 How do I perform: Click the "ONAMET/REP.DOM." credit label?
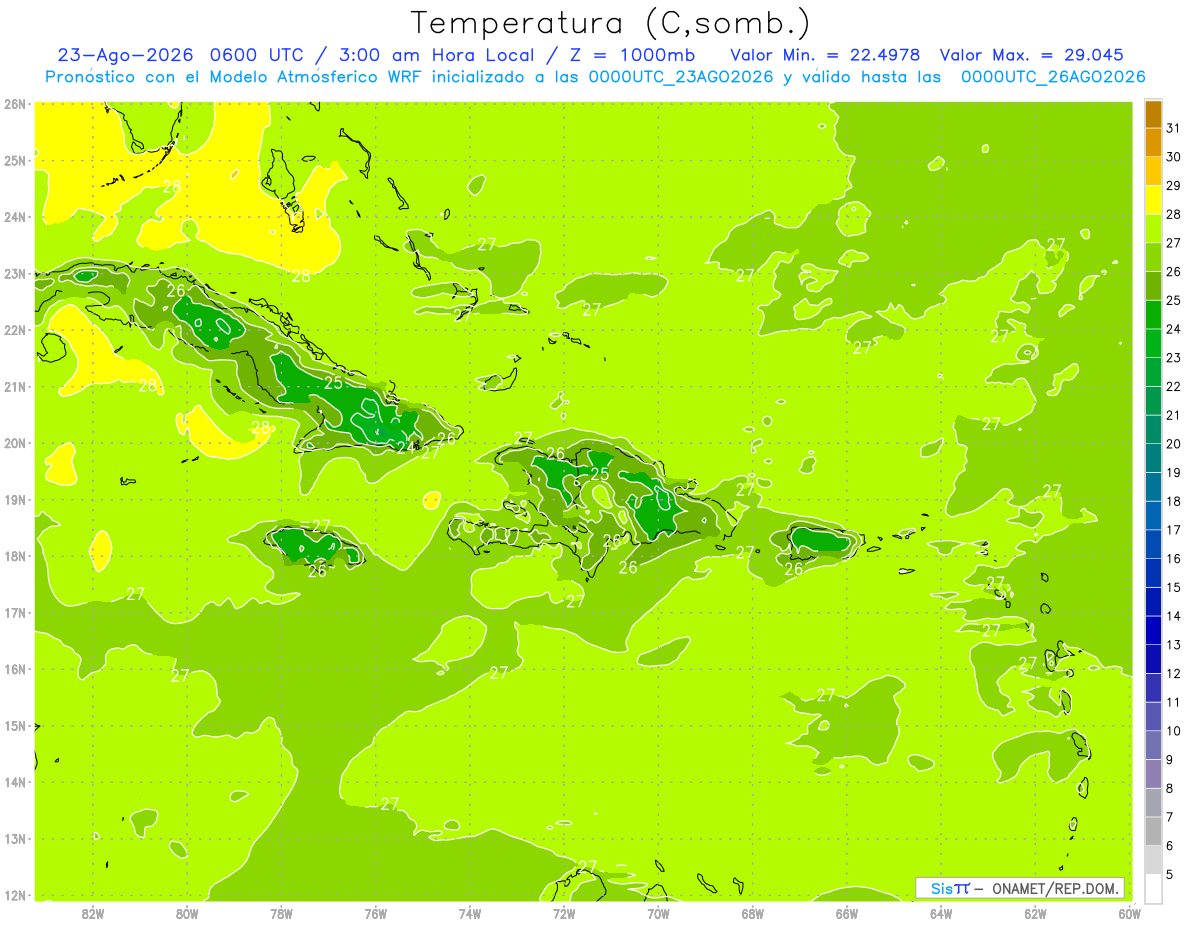tap(1056, 888)
